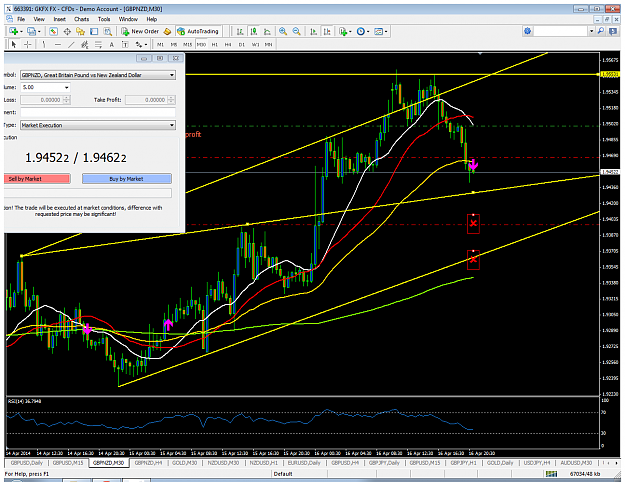Image resolution: width=625 pixels, height=482 pixels.
Task: Toggle the Terminal panel icon
Action: 94,31
